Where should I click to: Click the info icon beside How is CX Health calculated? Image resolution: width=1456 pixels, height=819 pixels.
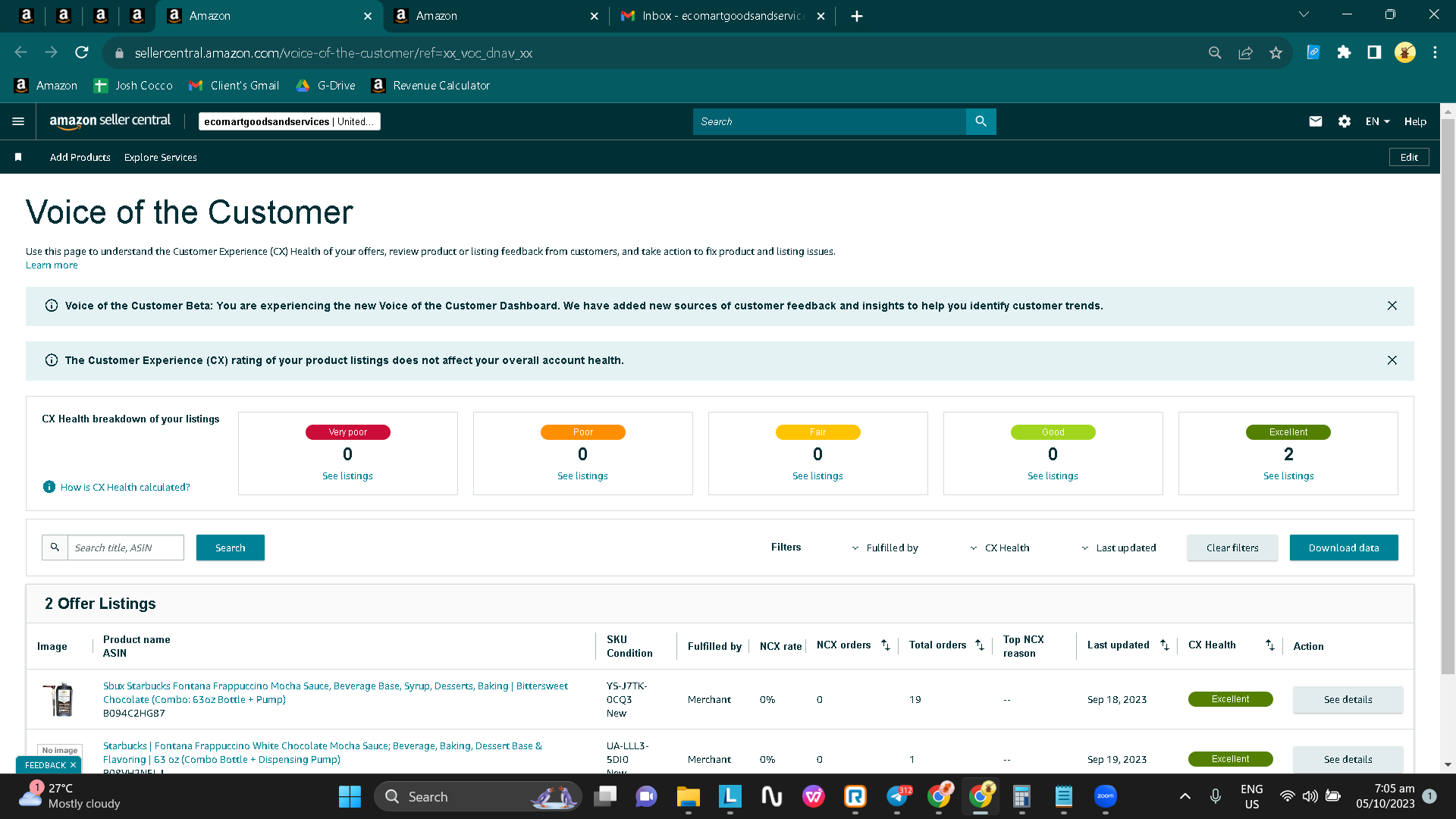(49, 487)
